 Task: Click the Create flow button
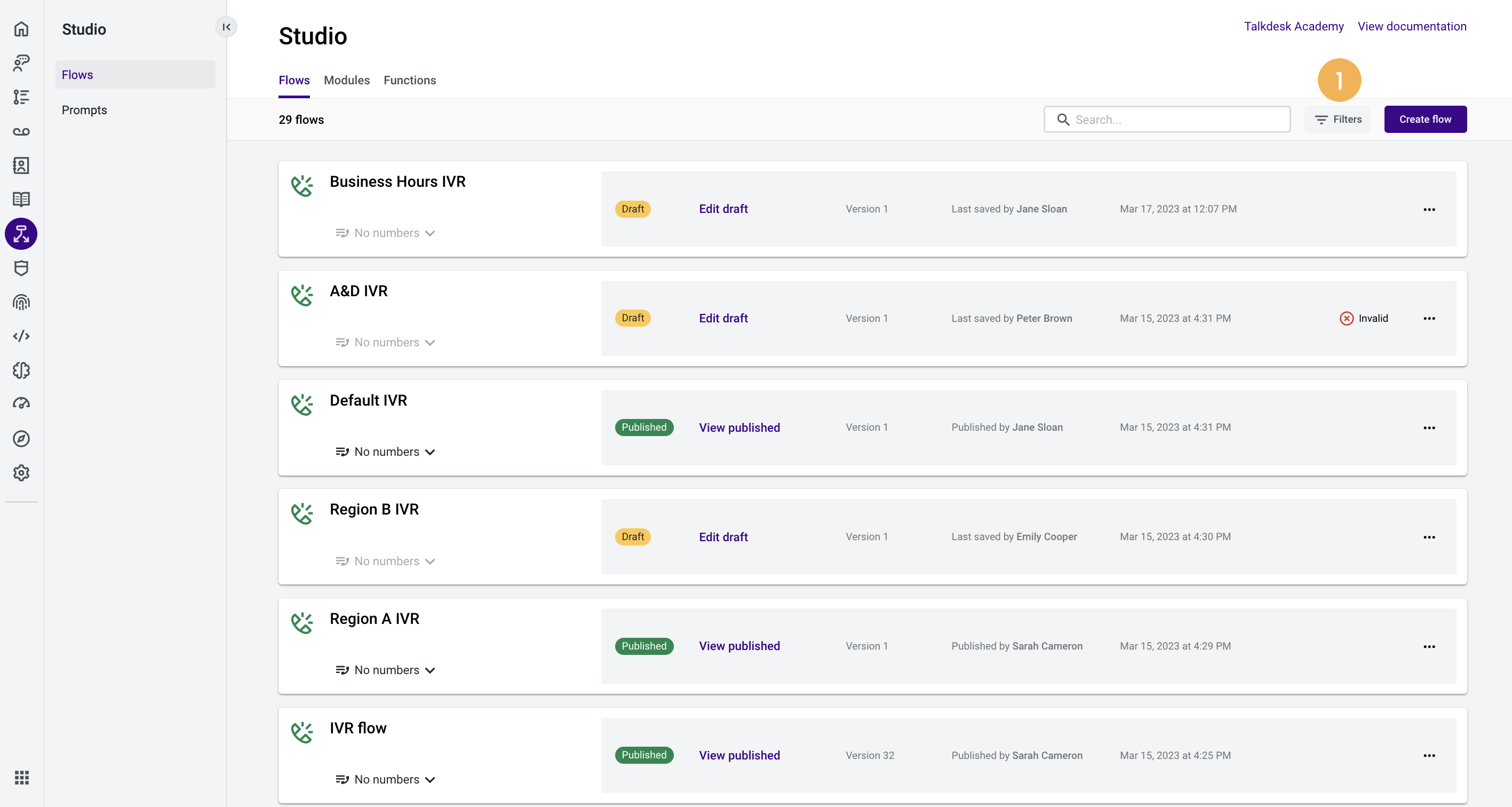pyautogui.click(x=1425, y=119)
